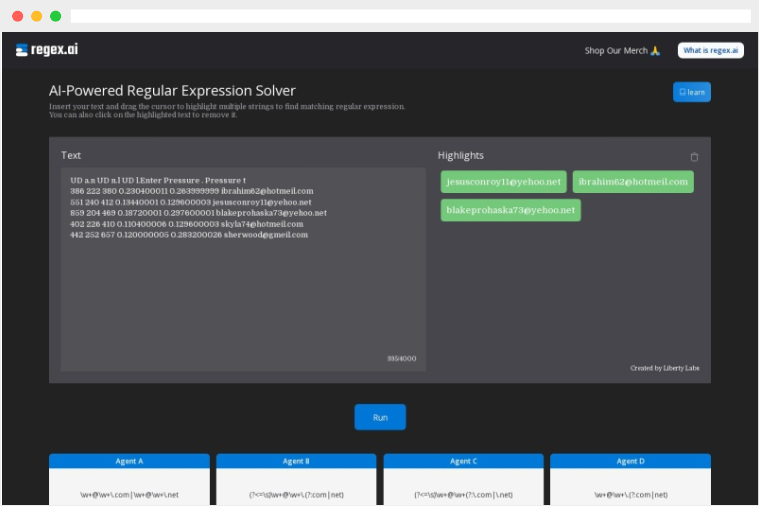Click sherwood@gmeil.com in the text

[x=265, y=235]
